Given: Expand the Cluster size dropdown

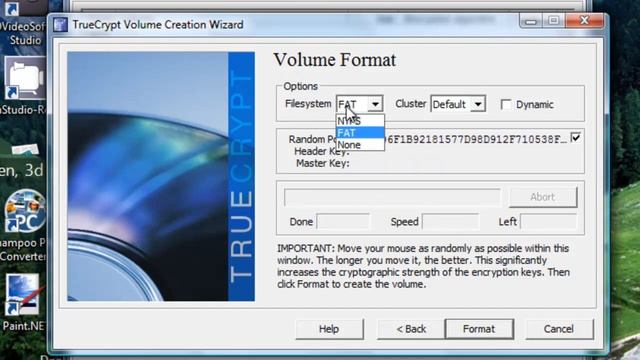Looking at the screenshot, I should coord(478,104).
